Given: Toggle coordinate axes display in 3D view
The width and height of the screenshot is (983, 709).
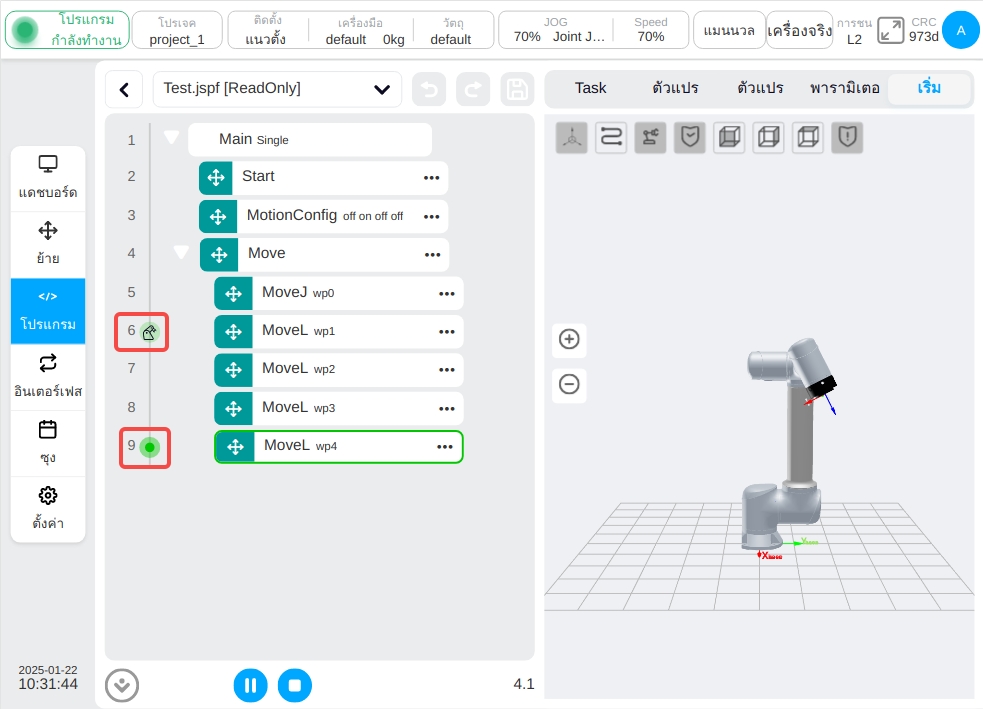Looking at the screenshot, I should pyautogui.click(x=572, y=137).
